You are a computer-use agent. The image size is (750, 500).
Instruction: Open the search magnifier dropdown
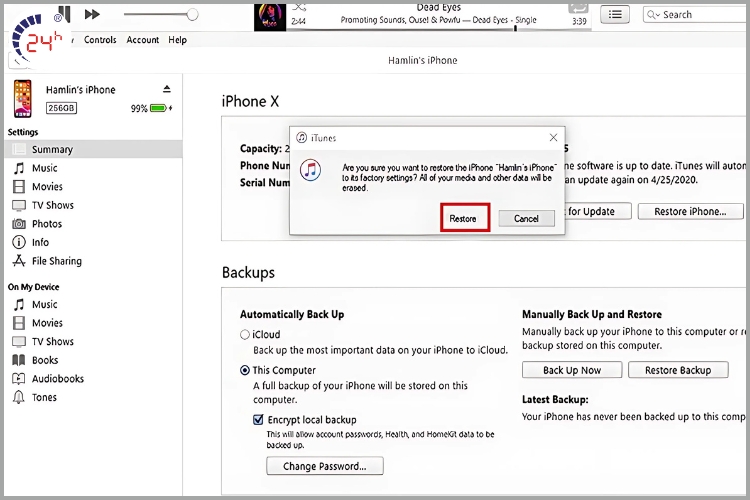click(653, 14)
